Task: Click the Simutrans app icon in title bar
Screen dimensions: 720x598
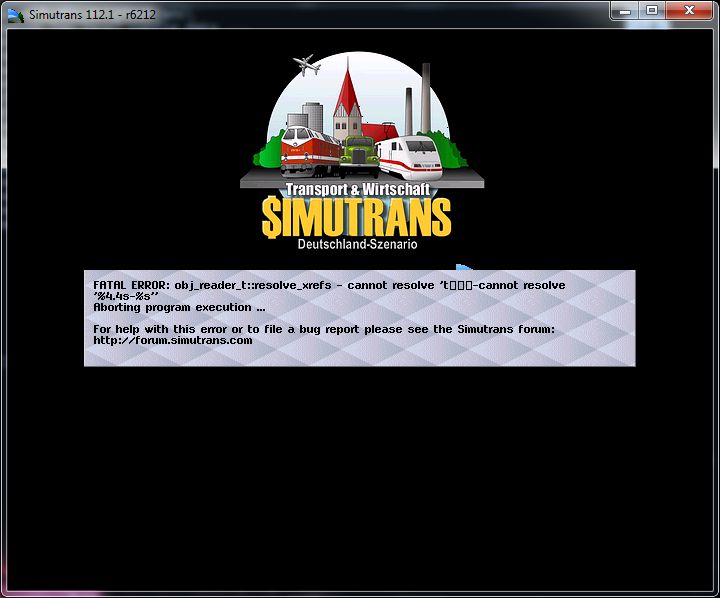Action: [x=15, y=12]
